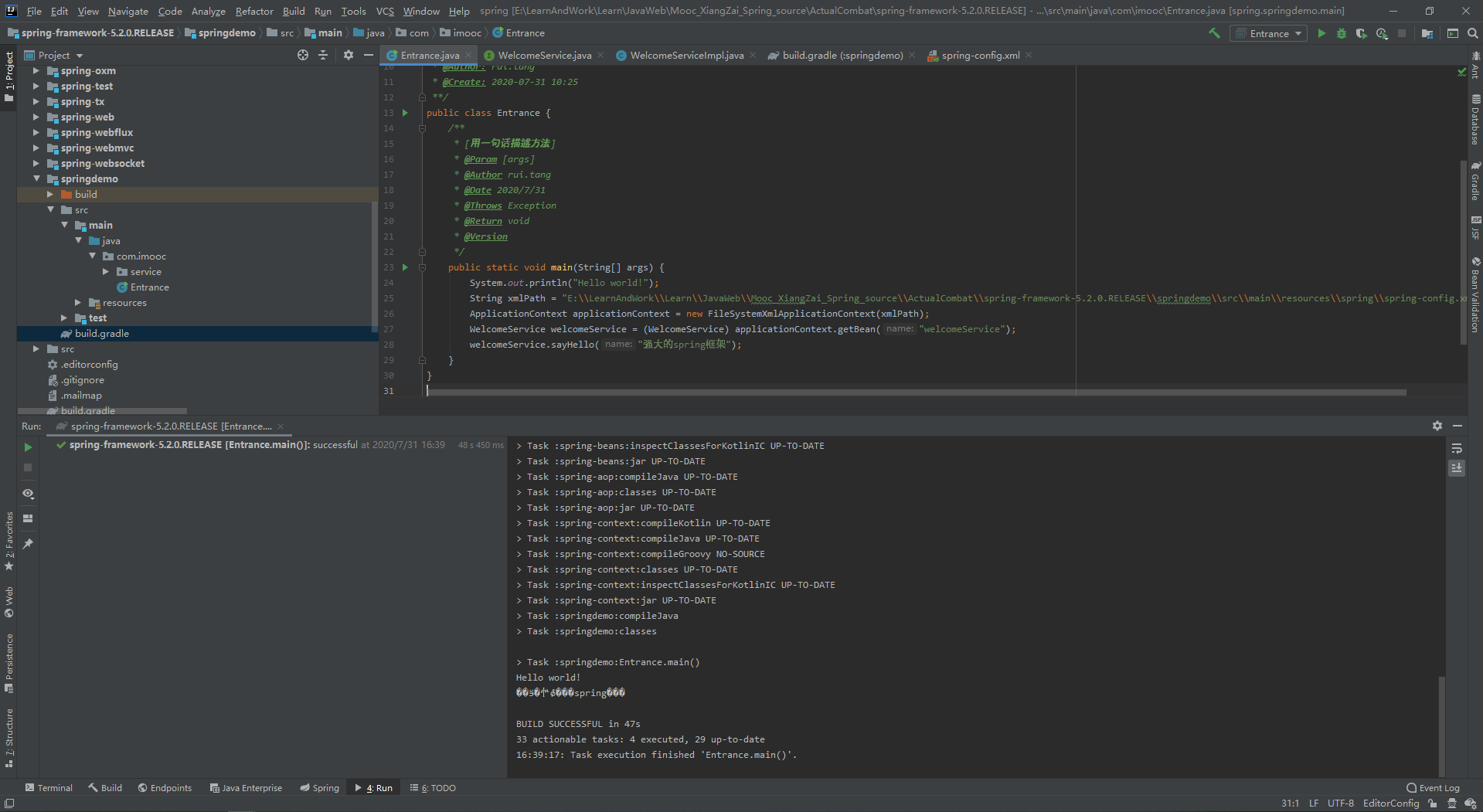Screen dimensions: 1483x812
Task: Open the Database tool window tab
Action: (1475, 120)
